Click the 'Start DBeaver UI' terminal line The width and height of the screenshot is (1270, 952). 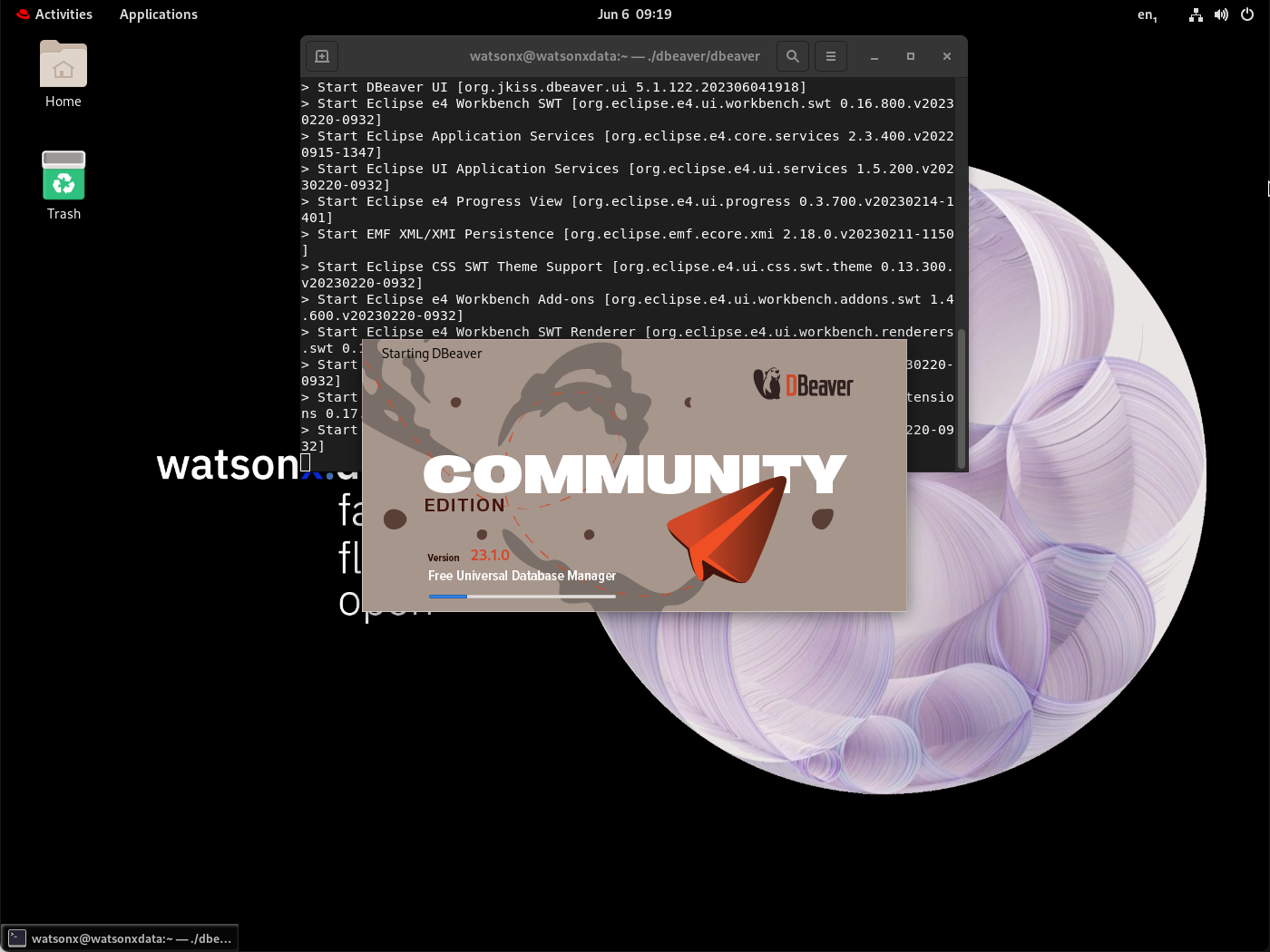tap(553, 87)
